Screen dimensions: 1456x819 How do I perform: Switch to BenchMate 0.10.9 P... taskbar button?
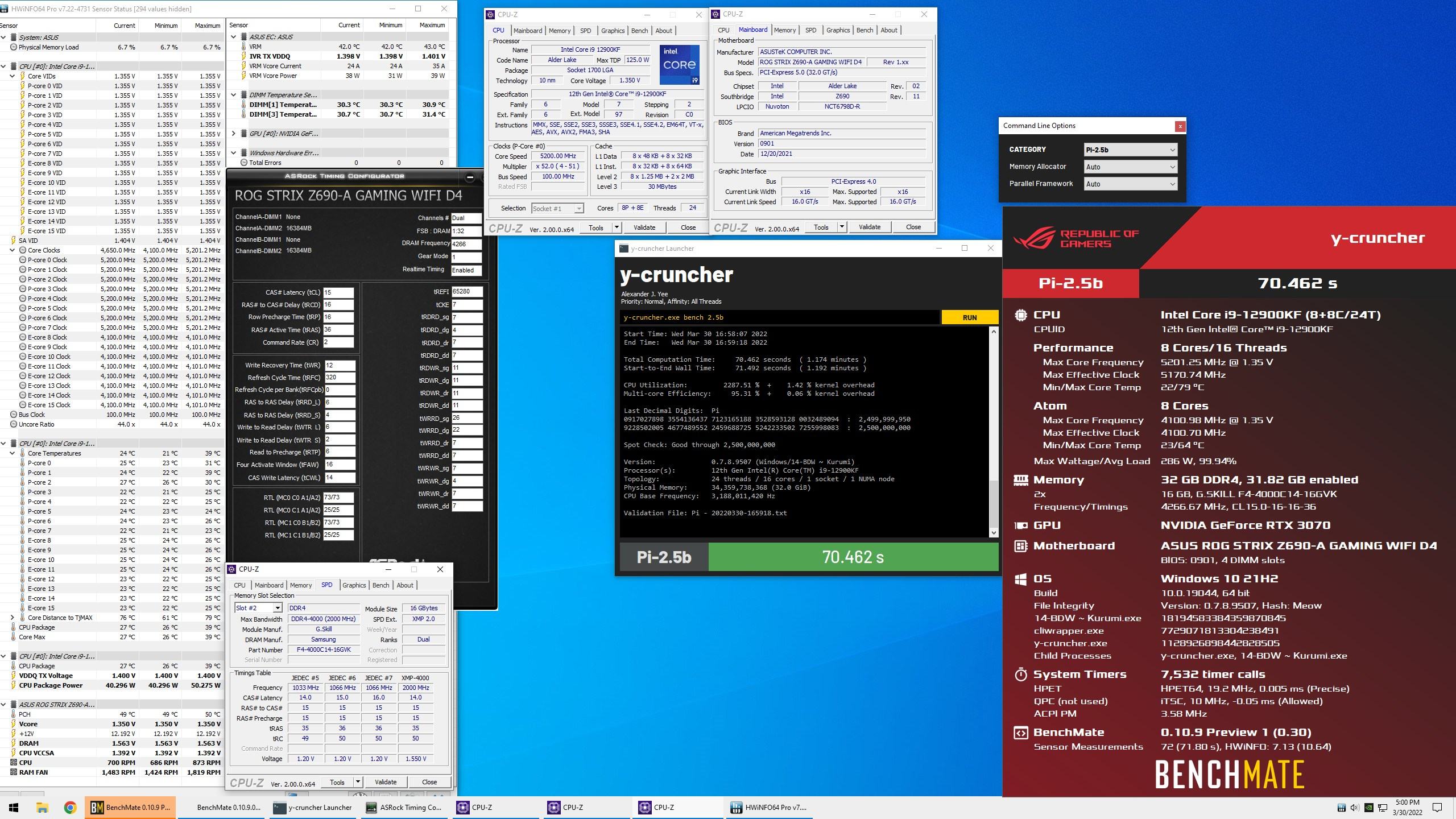click(x=130, y=807)
